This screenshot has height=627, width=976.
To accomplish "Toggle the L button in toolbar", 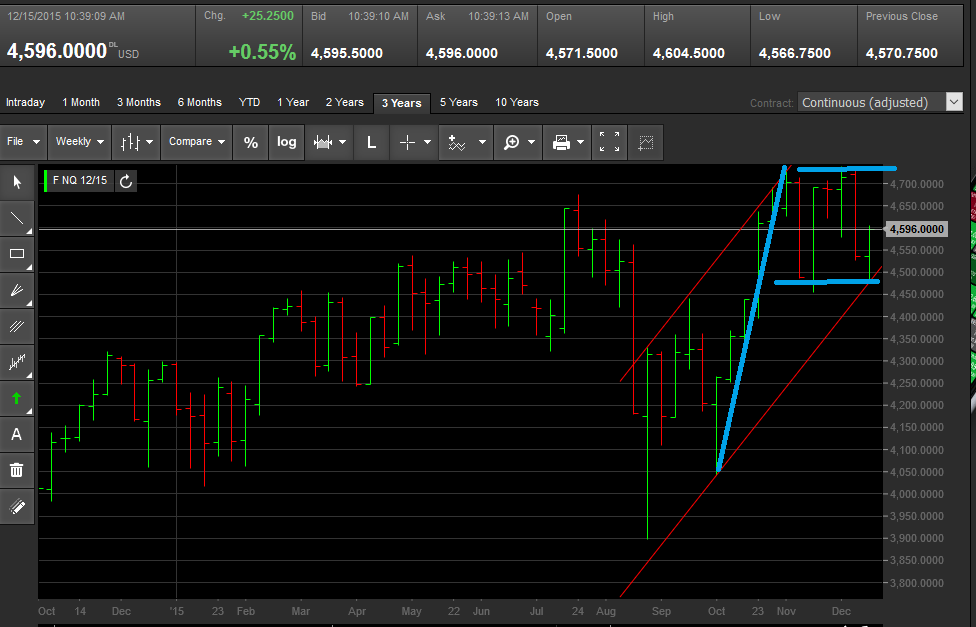I will click(372, 143).
